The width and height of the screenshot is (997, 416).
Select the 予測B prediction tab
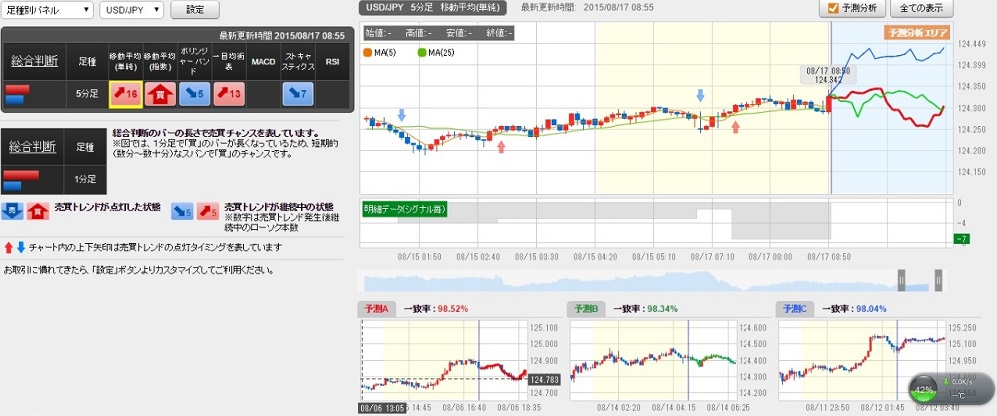tap(586, 309)
